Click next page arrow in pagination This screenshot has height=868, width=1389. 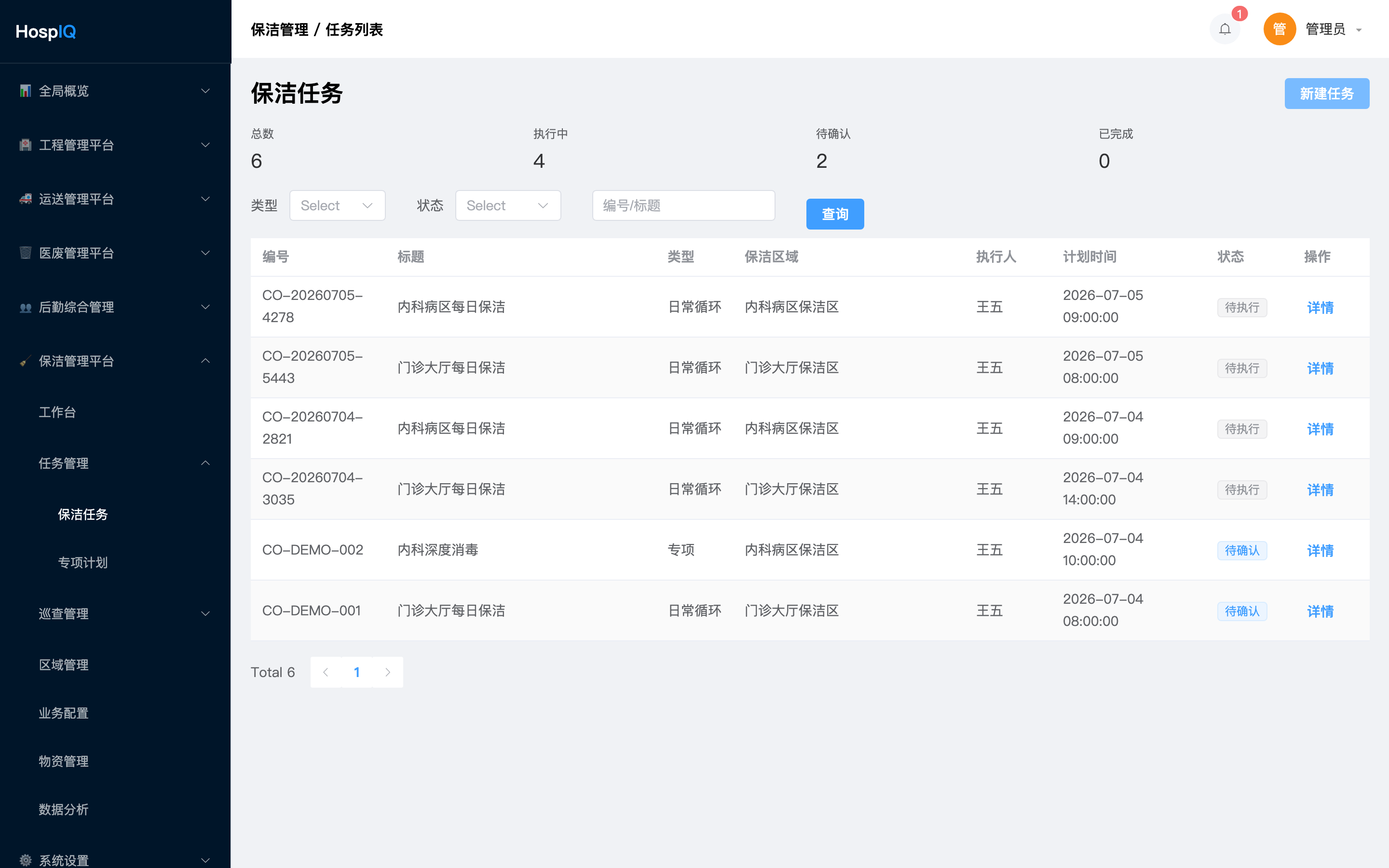coord(388,672)
